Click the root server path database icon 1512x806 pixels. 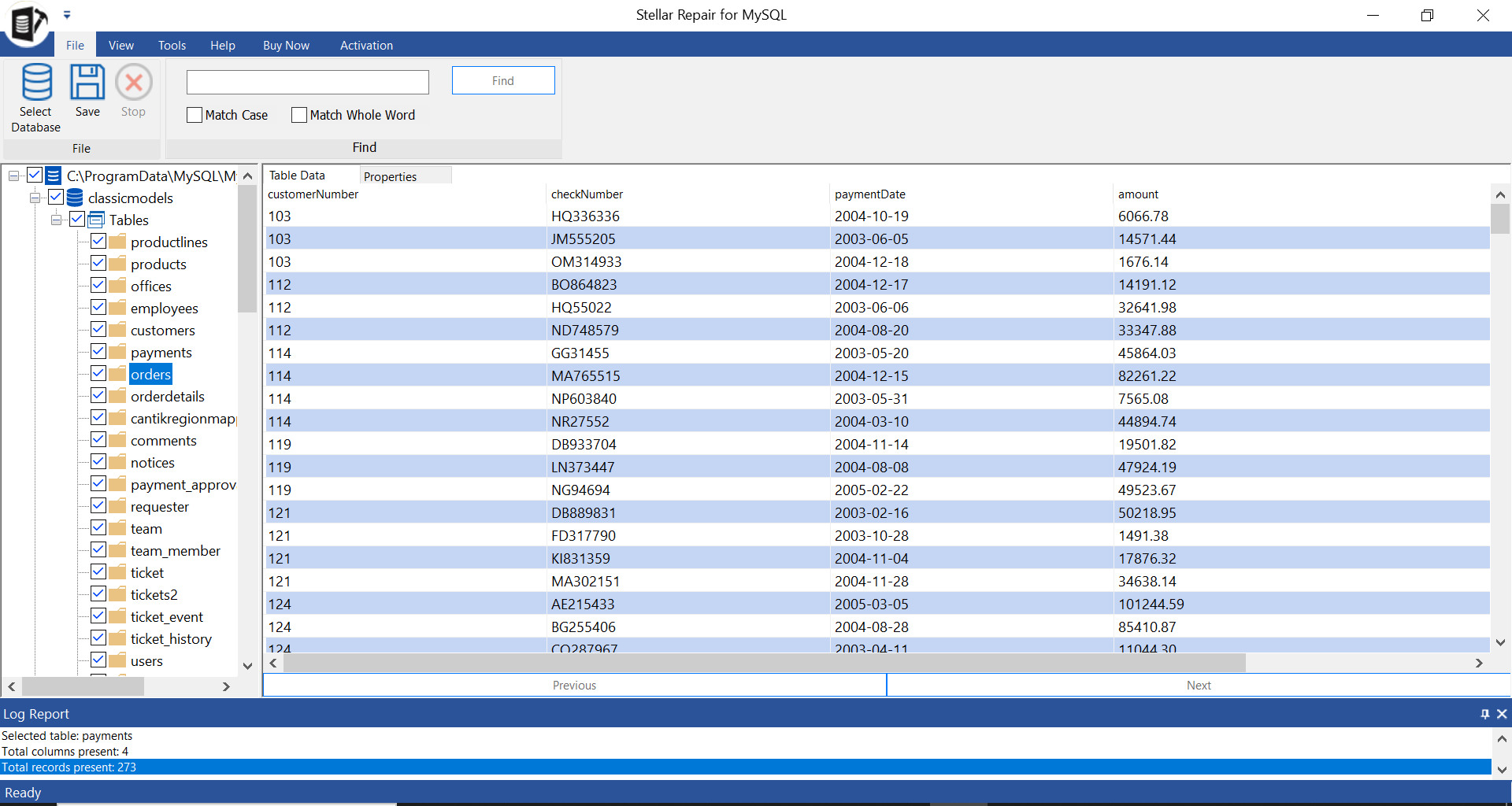(54, 176)
